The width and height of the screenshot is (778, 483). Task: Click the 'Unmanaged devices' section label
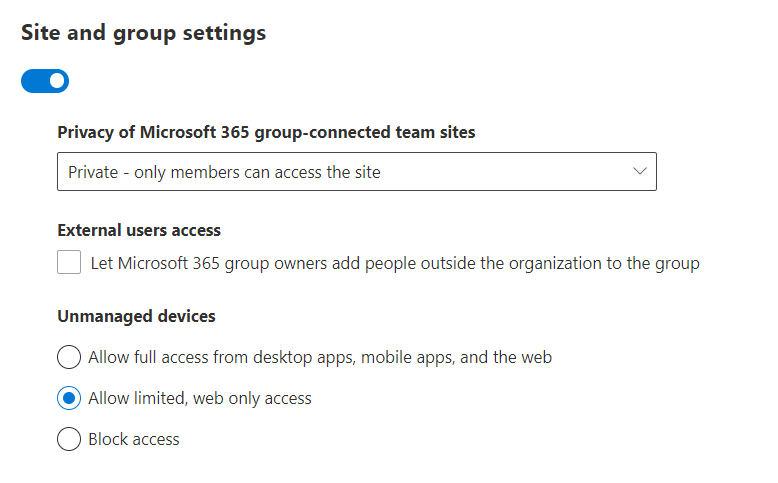click(136, 316)
